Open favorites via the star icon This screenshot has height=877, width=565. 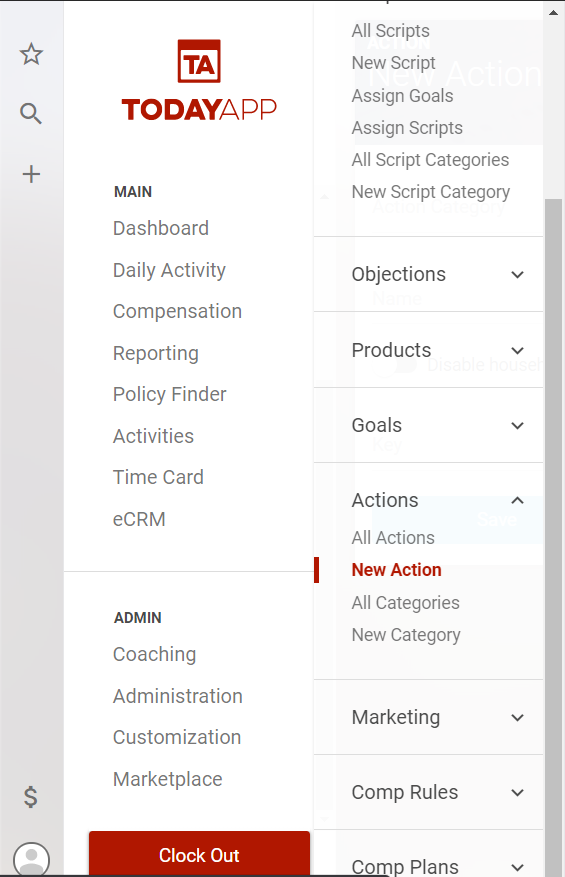(31, 54)
